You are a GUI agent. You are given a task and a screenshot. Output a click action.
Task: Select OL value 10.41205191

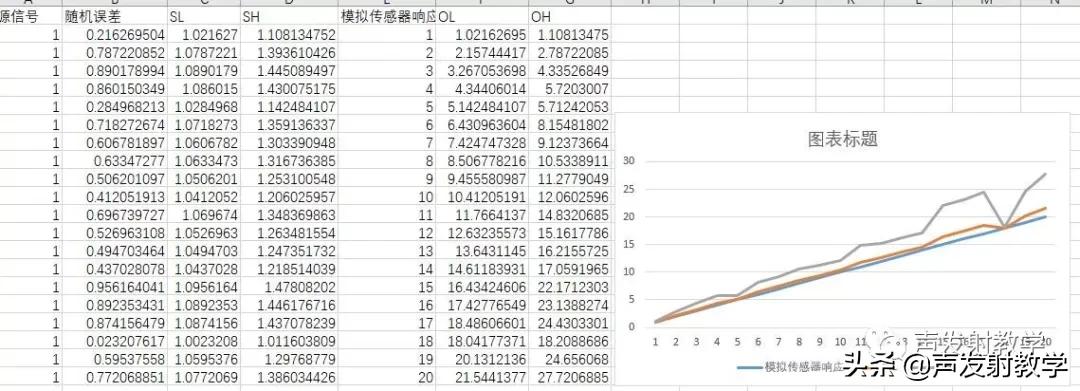(x=482, y=197)
